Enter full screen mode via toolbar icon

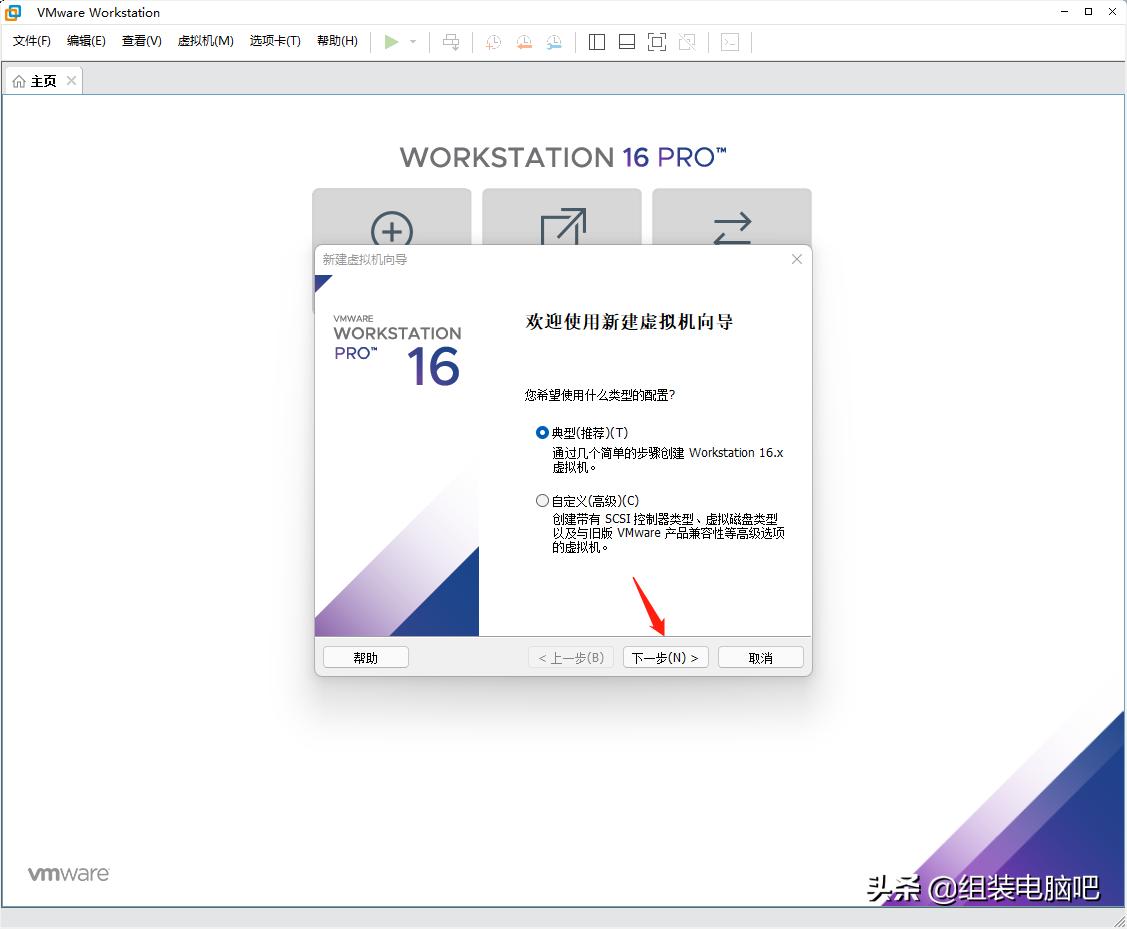point(655,41)
